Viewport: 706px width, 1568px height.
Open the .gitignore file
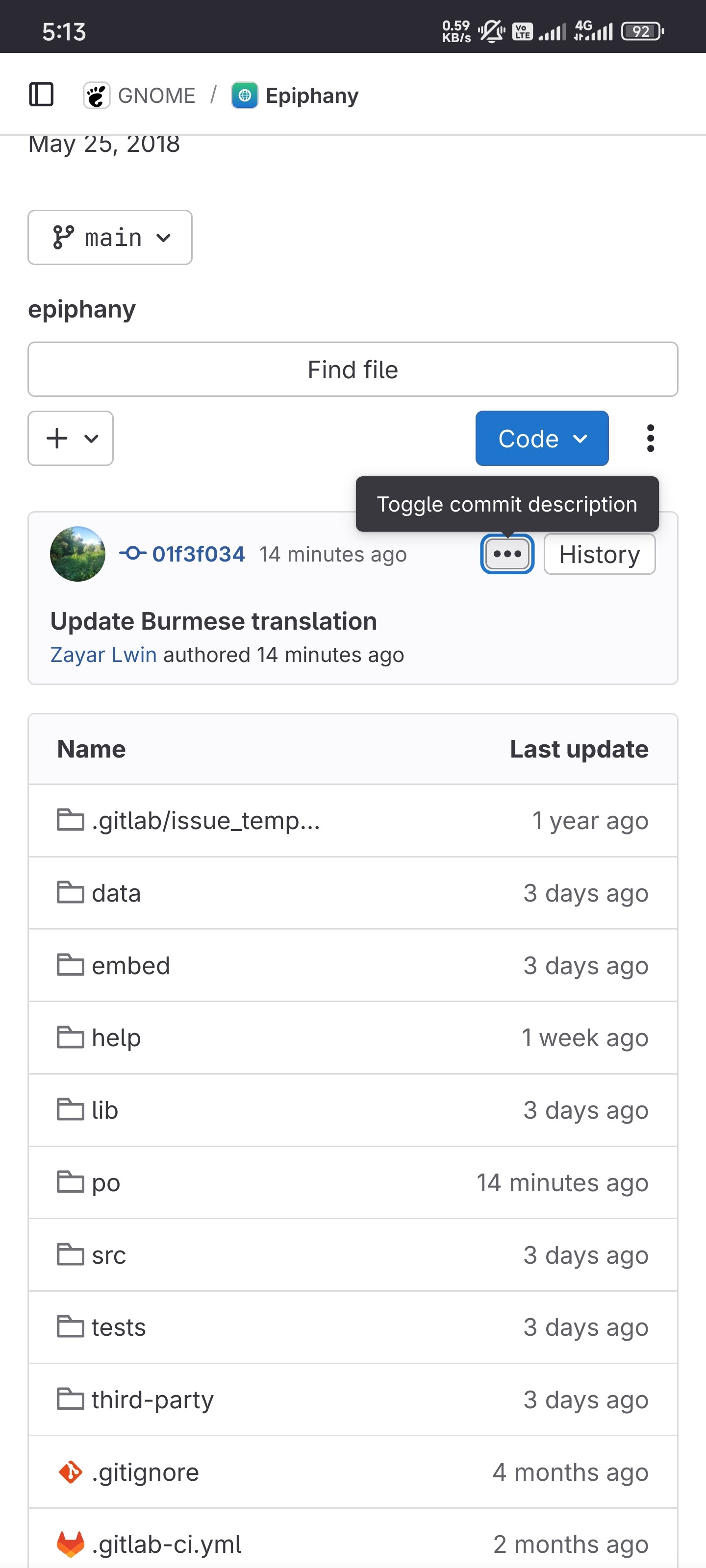pos(145,1472)
